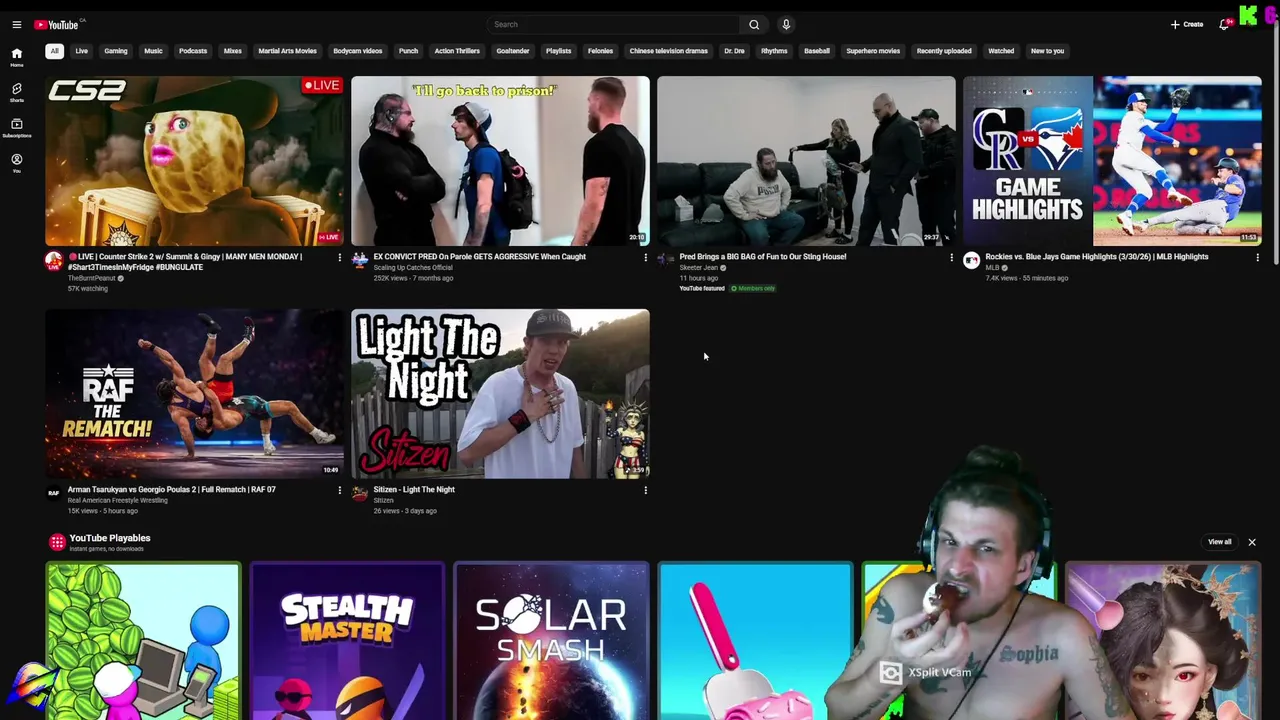Screen dimensions: 1280x720
Task: Select the Felonies filter chip
Action: click(600, 51)
